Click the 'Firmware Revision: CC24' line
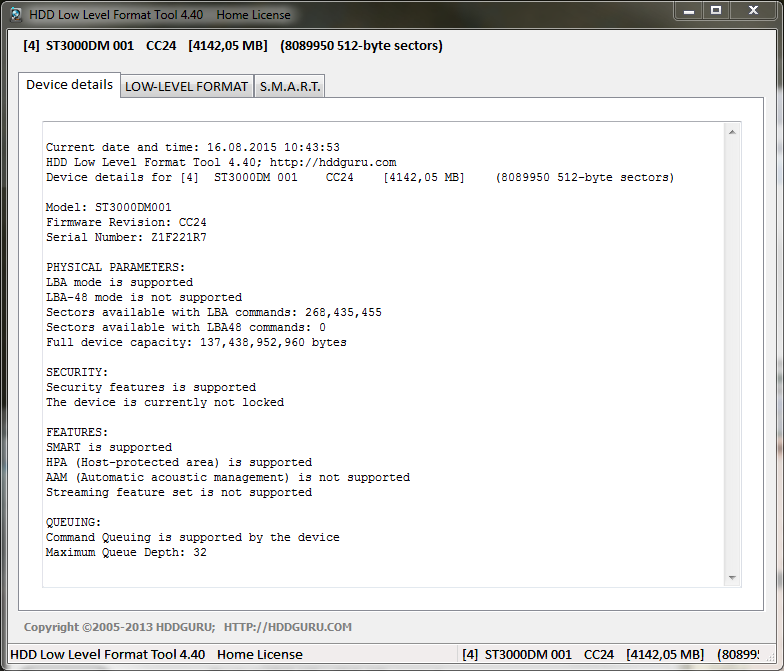The image size is (784, 671). [x=126, y=222]
